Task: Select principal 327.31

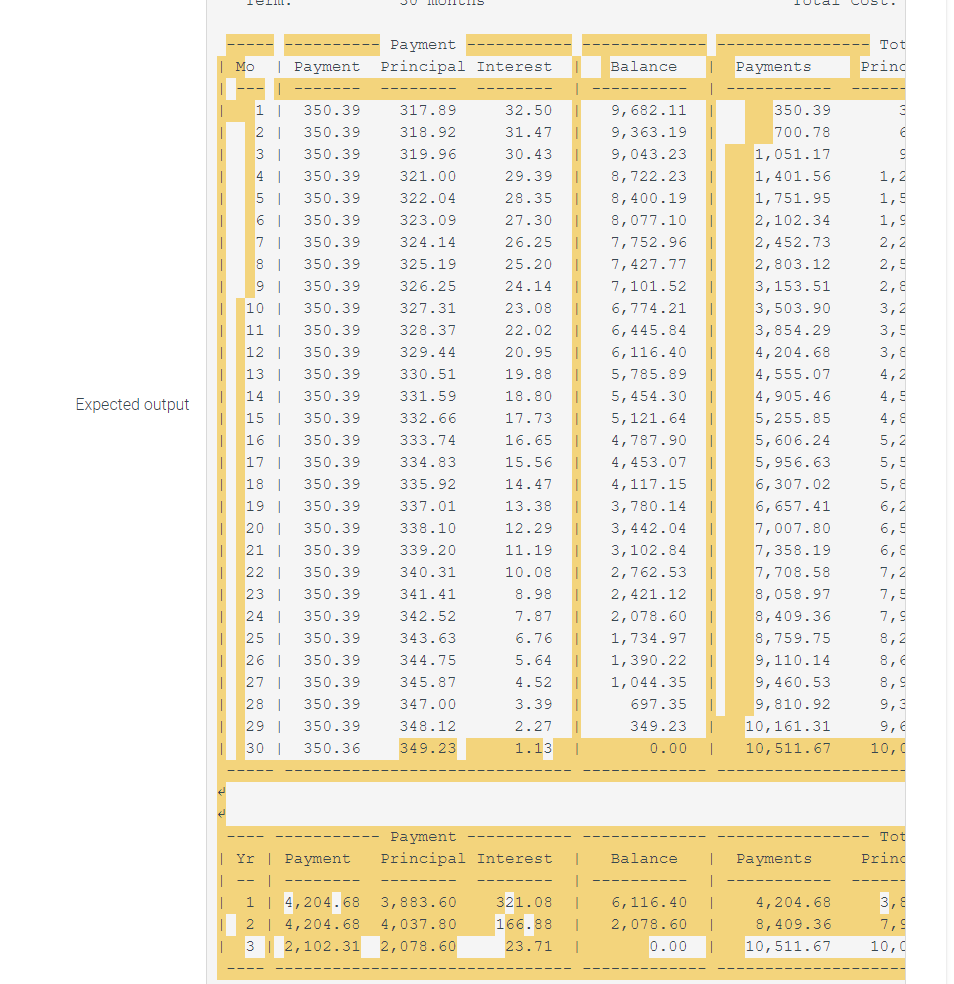Action: [x=427, y=308]
